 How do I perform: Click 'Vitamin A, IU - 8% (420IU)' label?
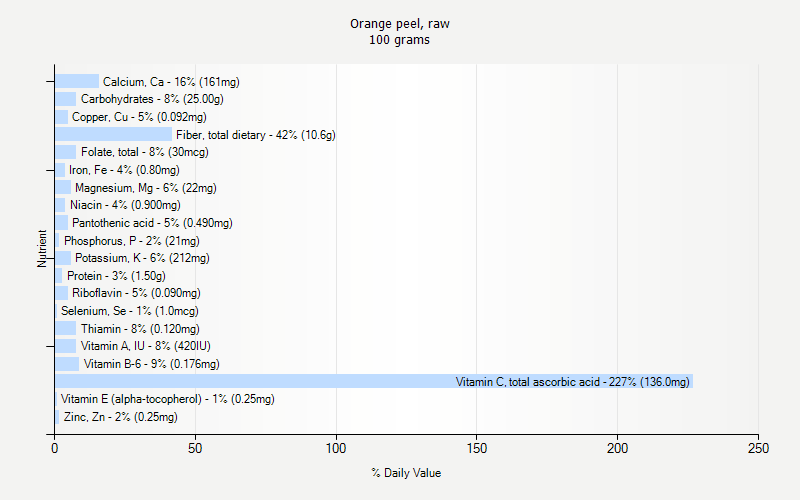pyautogui.click(x=145, y=346)
